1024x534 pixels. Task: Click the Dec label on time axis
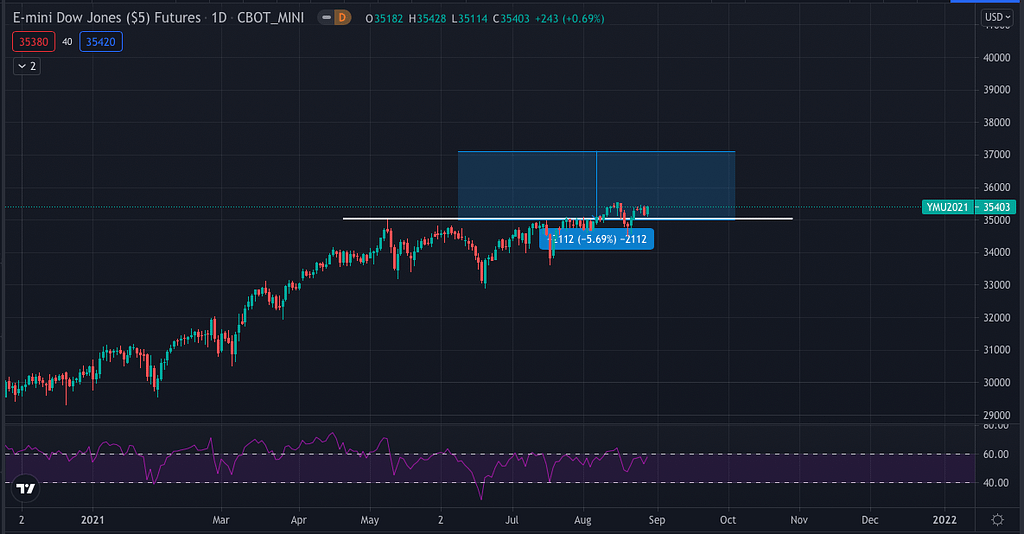(x=870, y=520)
